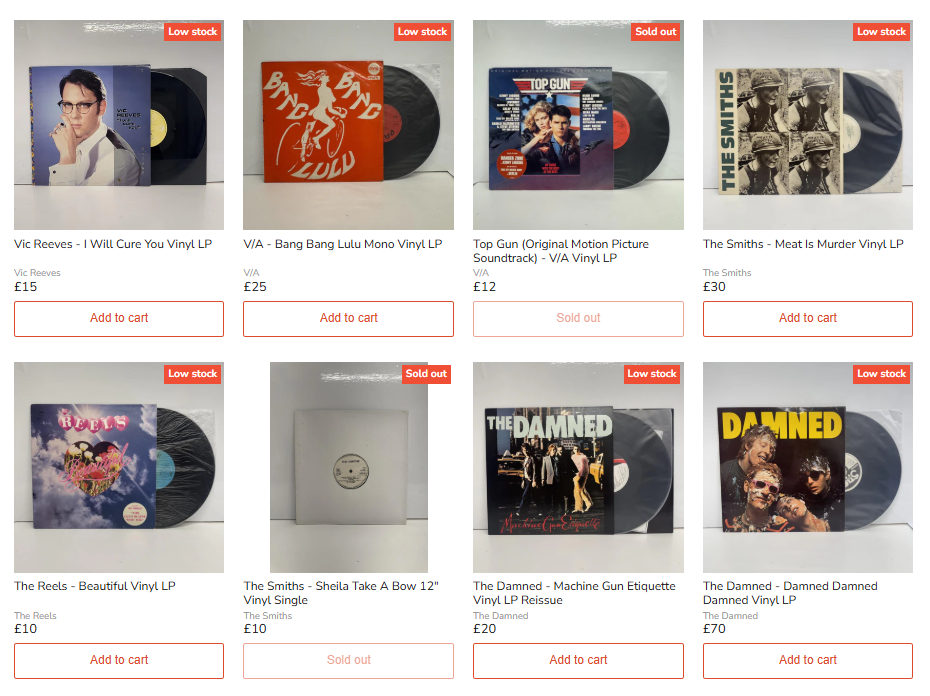Open Vic Reeves I Will Cure You title

tap(113, 244)
